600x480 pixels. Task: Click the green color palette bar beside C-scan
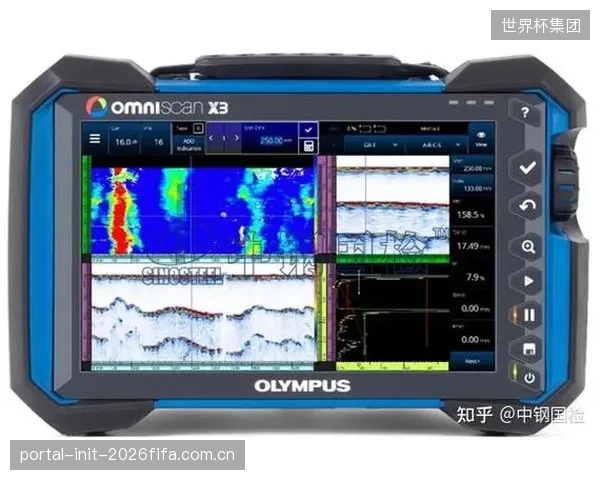(x=87, y=205)
